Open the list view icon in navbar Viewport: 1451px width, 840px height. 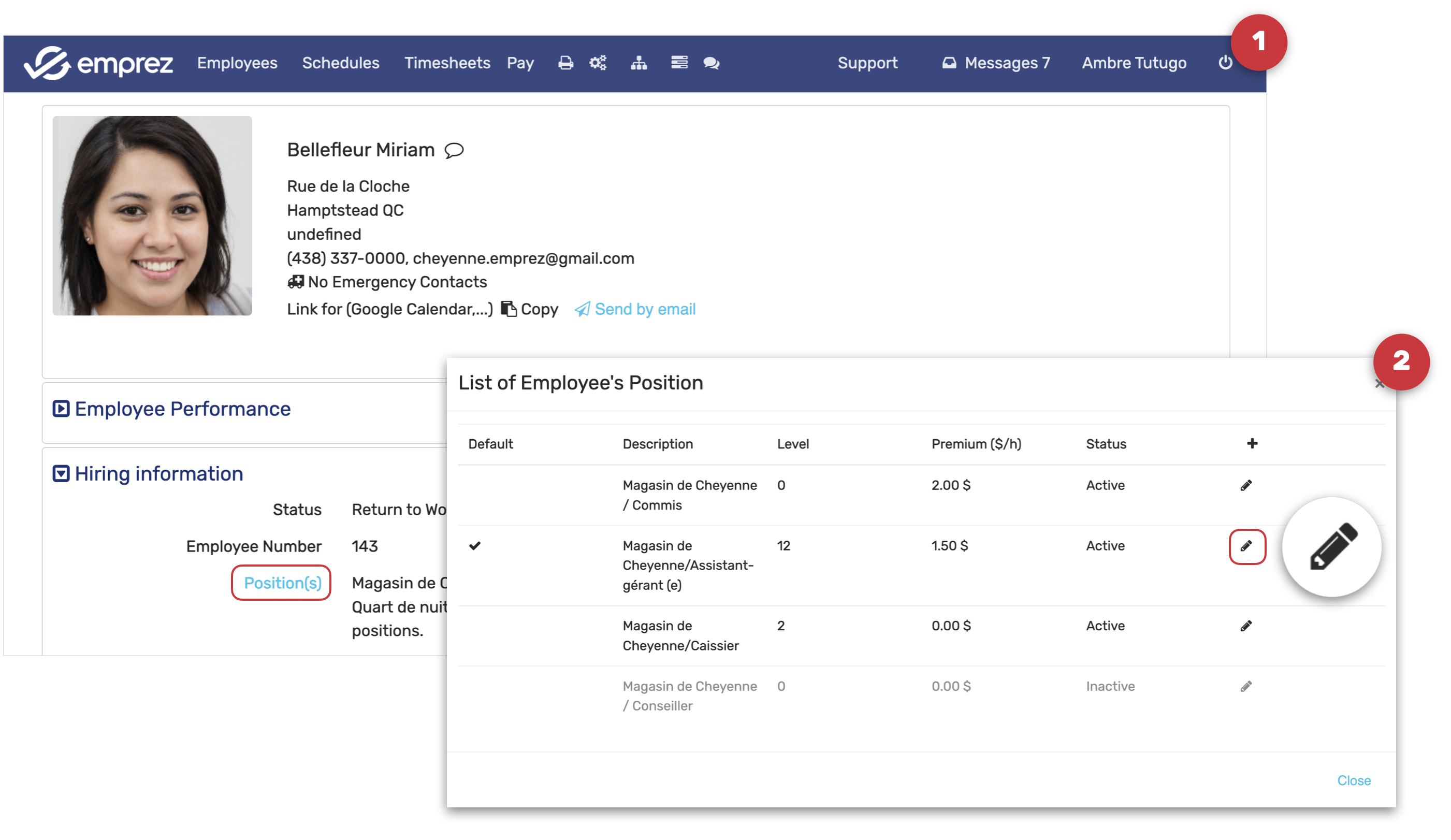click(x=679, y=62)
